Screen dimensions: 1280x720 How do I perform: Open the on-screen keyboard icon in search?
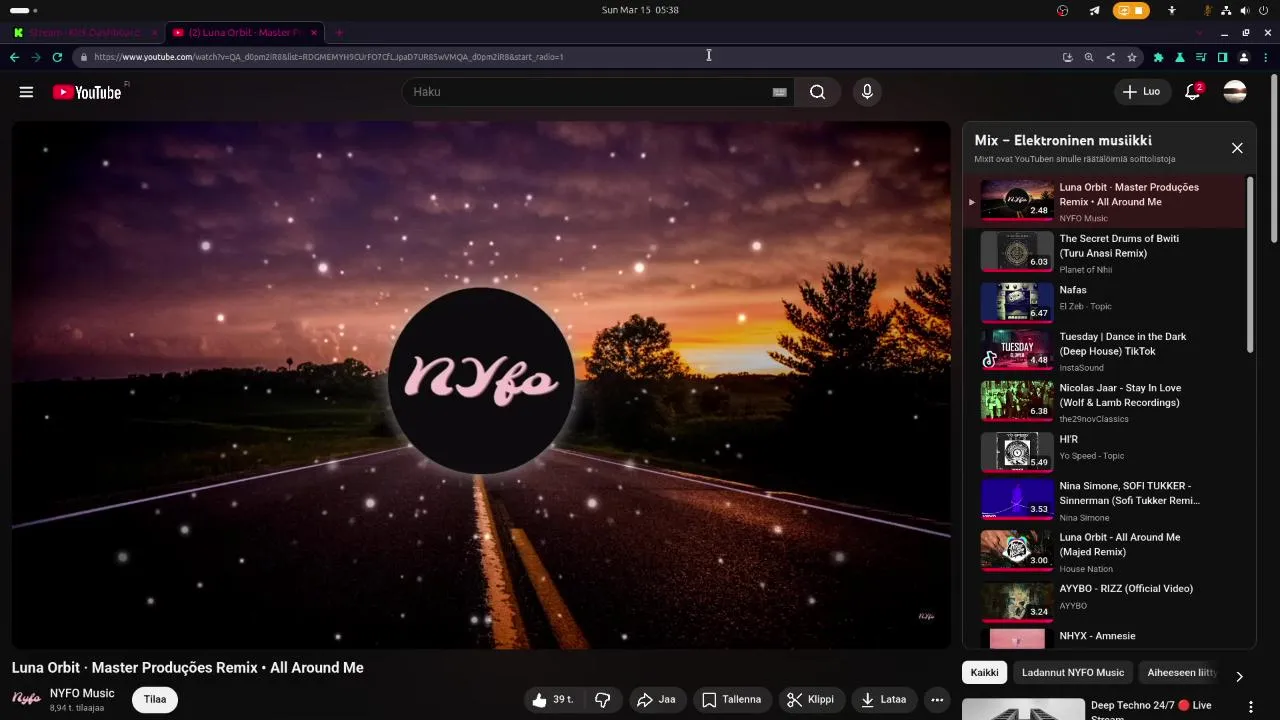(780, 92)
